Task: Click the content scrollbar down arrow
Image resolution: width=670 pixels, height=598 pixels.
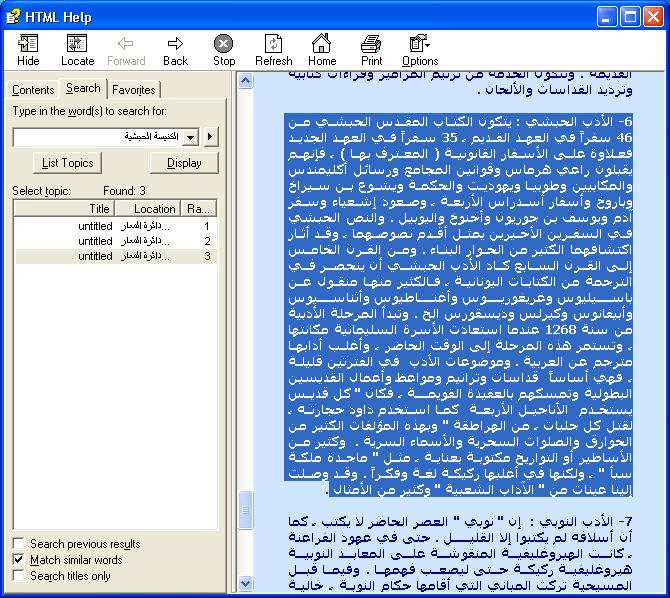Action: 246,583
